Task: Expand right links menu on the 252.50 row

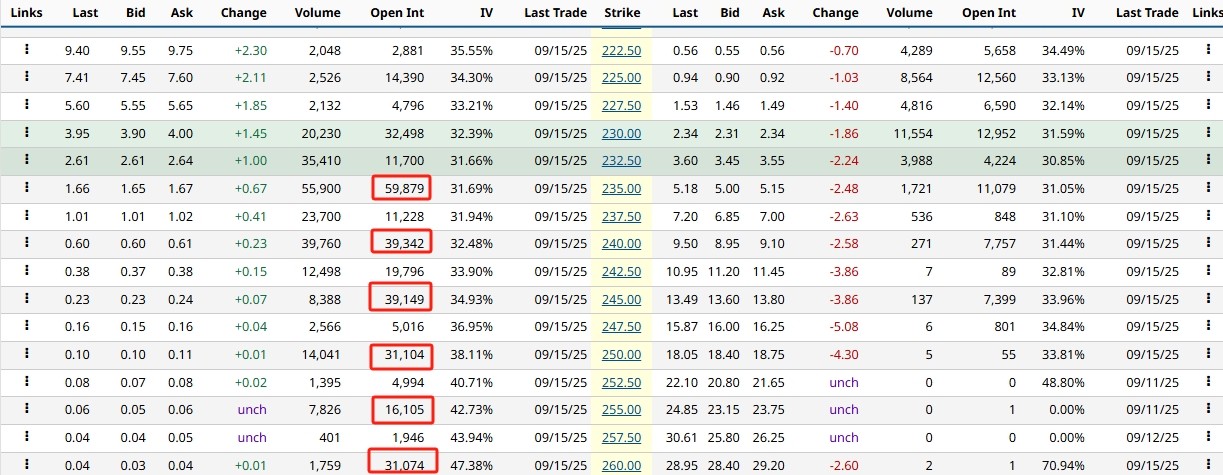Action: pyautogui.click(x=1208, y=382)
